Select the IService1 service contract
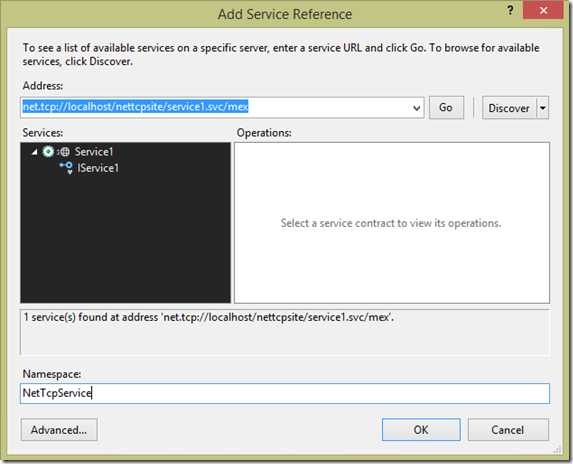 click(x=98, y=168)
